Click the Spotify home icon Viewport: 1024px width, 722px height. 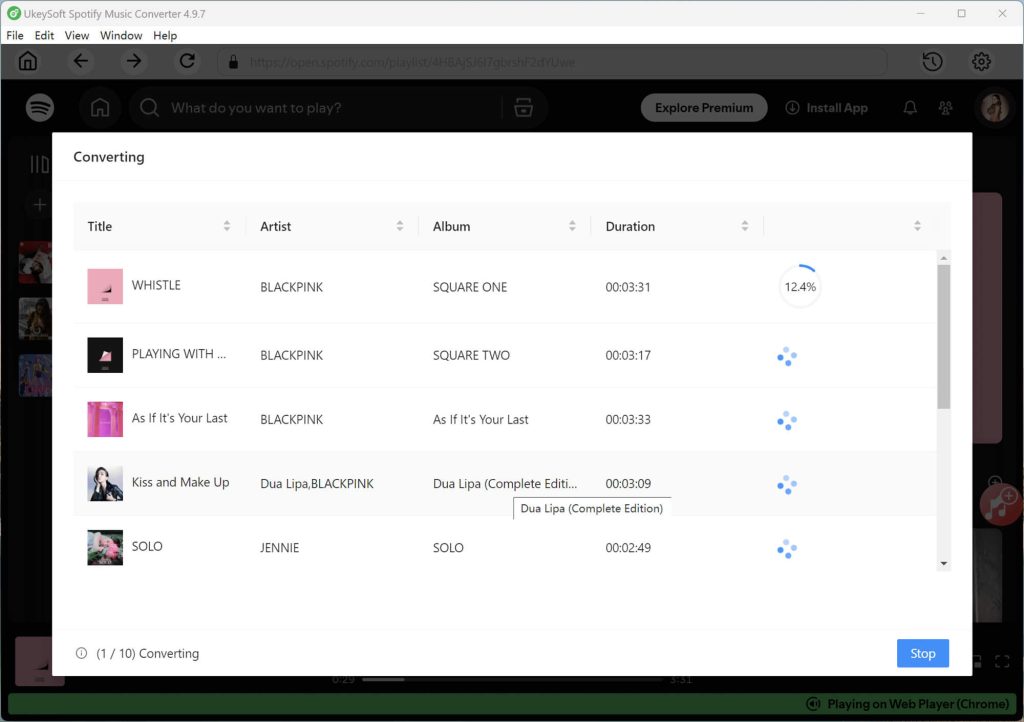(x=100, y=107)
